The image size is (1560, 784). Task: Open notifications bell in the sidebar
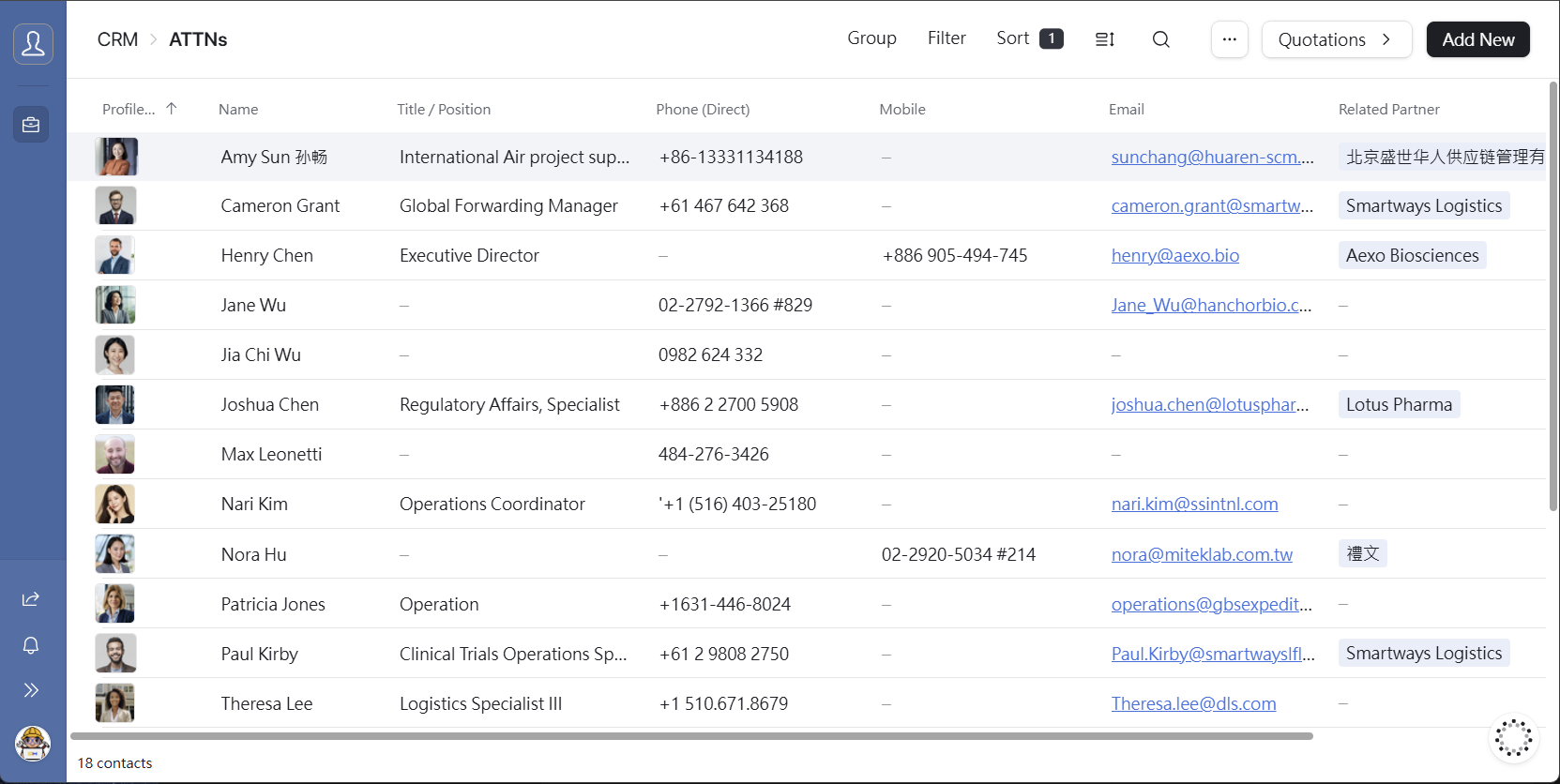(x=31, y=645)
